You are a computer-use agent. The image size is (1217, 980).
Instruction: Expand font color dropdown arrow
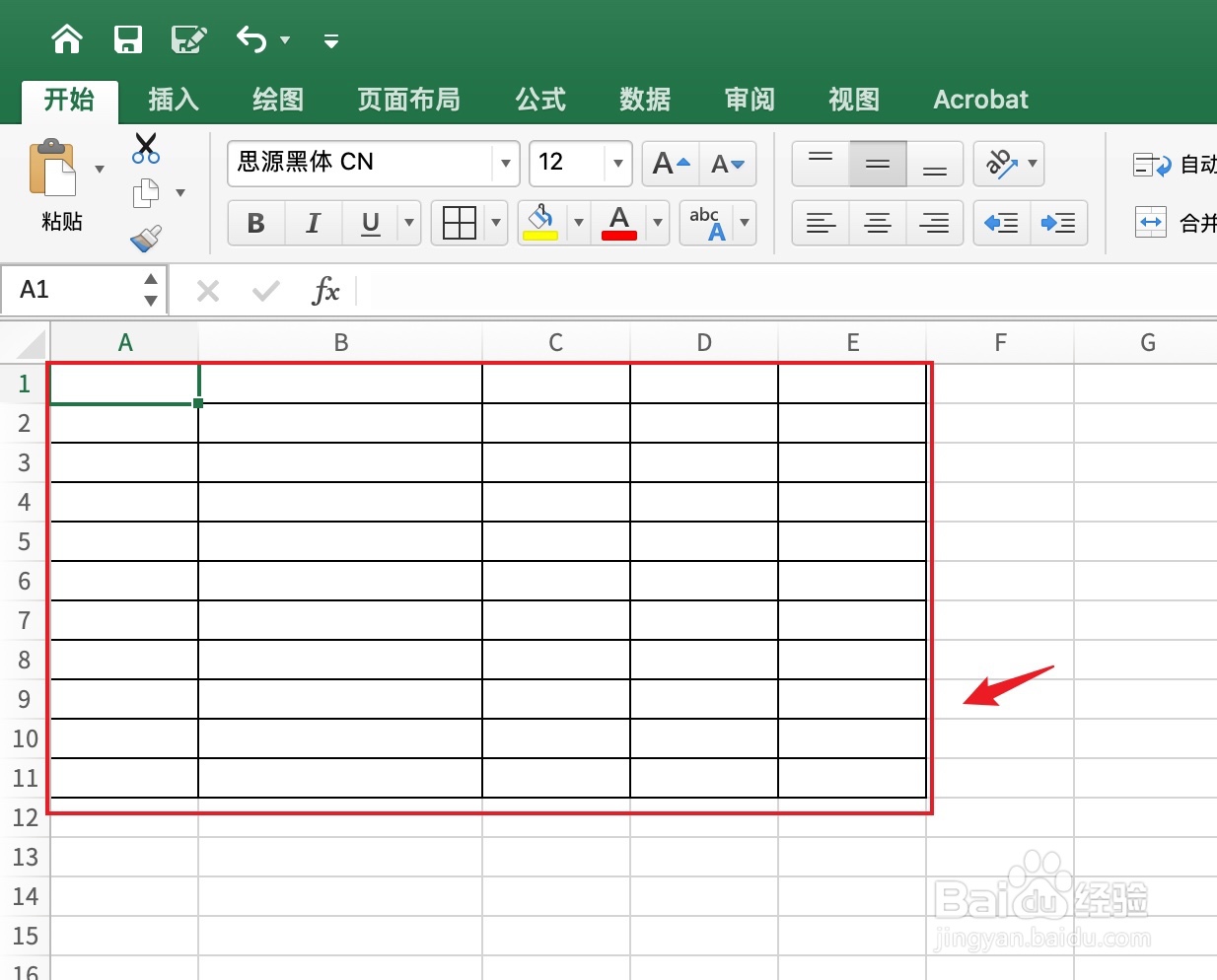pos(658,223)
